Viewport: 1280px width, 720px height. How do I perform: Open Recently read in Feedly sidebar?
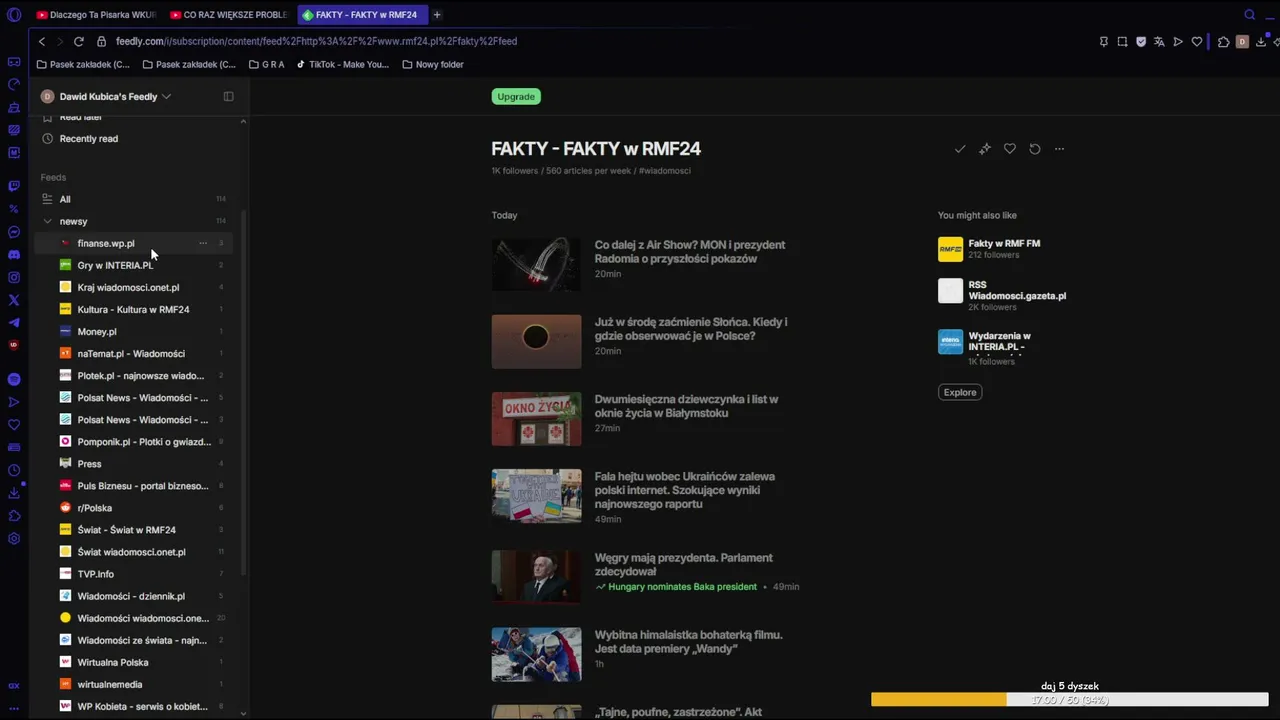[x=88, y=139]
